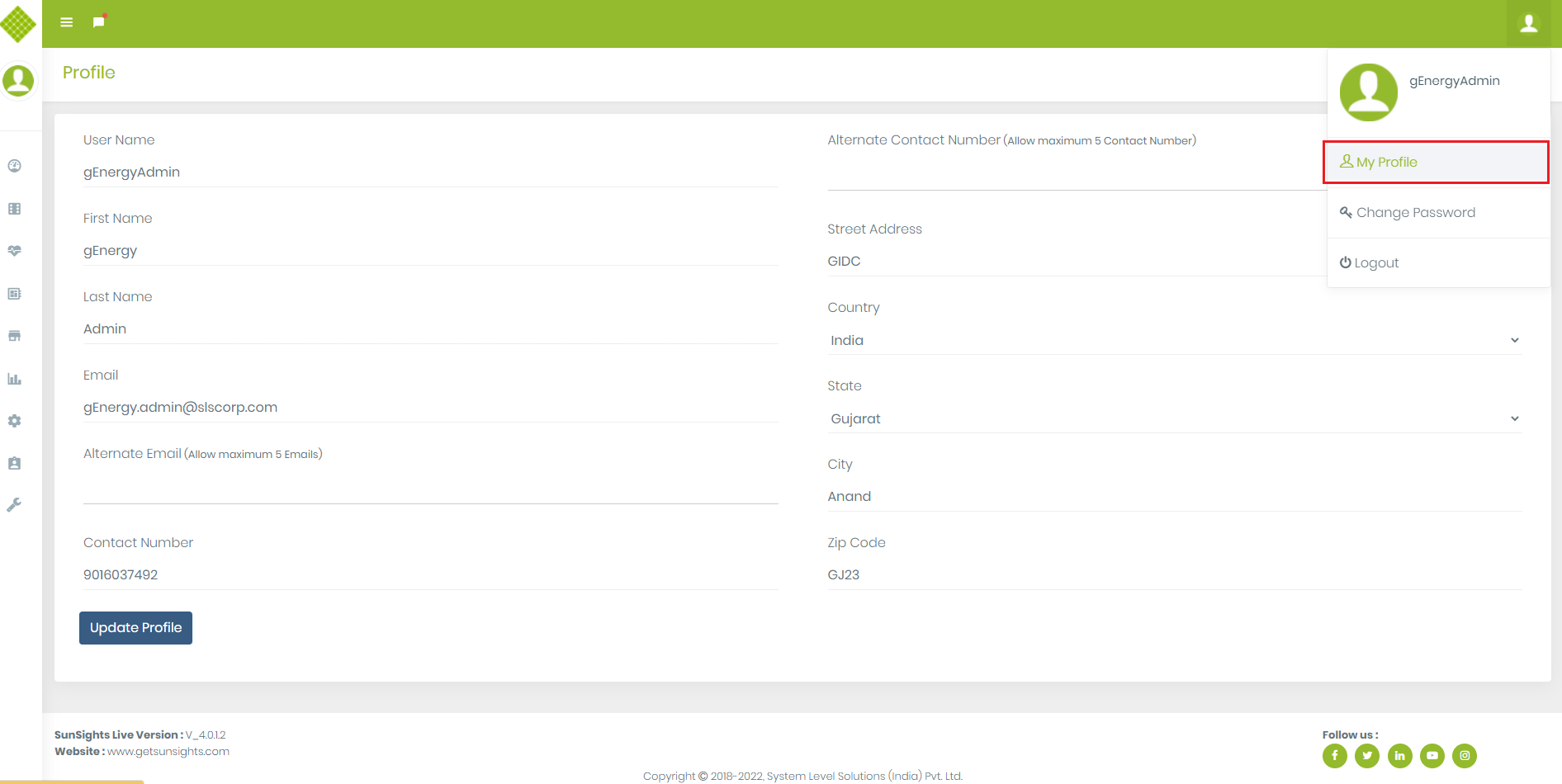Image resolution: width=1562 pixels, height=784 pixels.
Task: Open the heartbeat health sidebar icon
Action: 15,251
